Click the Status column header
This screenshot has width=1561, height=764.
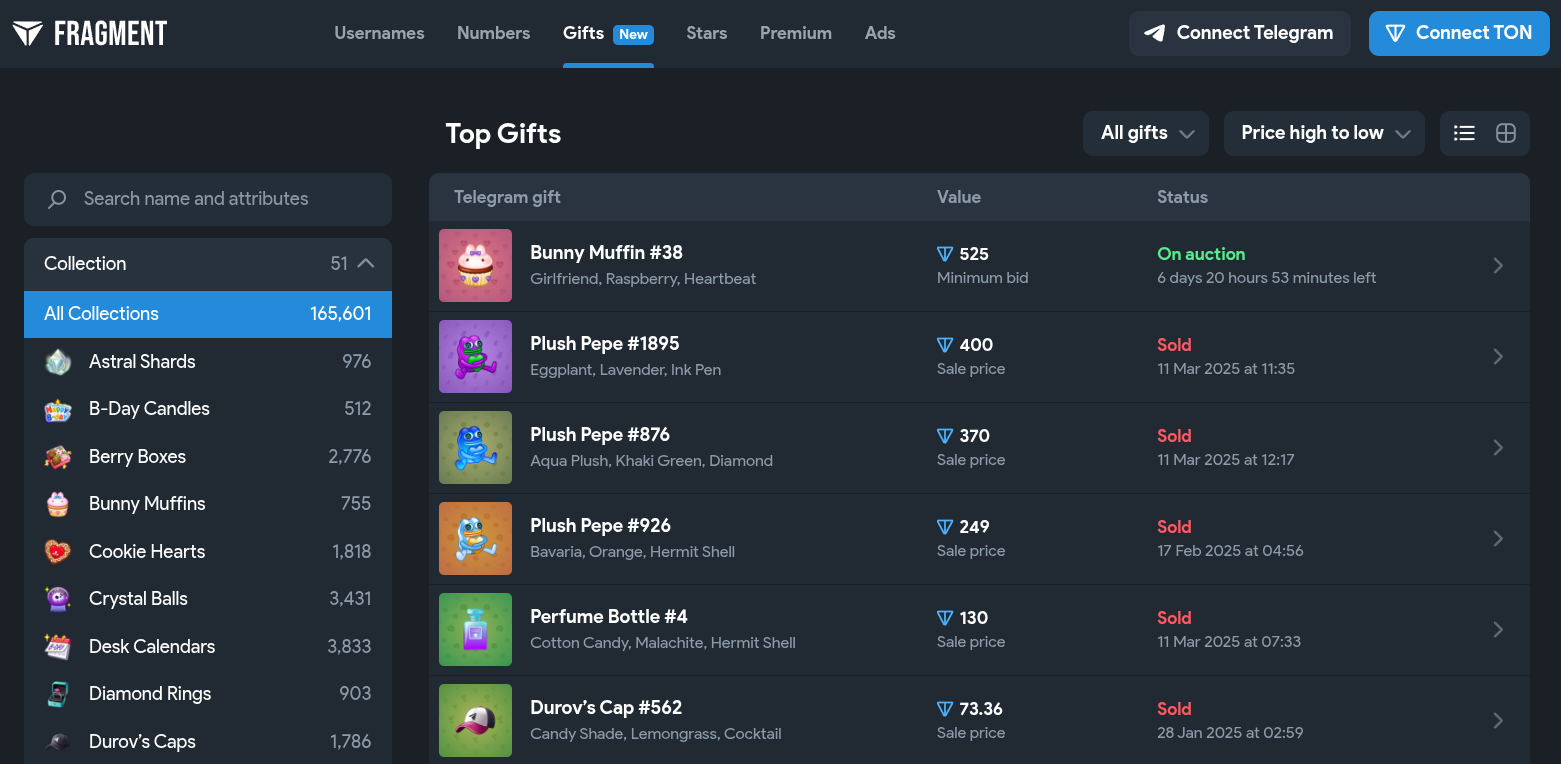pyautogui.click(x=1182, y=197)
